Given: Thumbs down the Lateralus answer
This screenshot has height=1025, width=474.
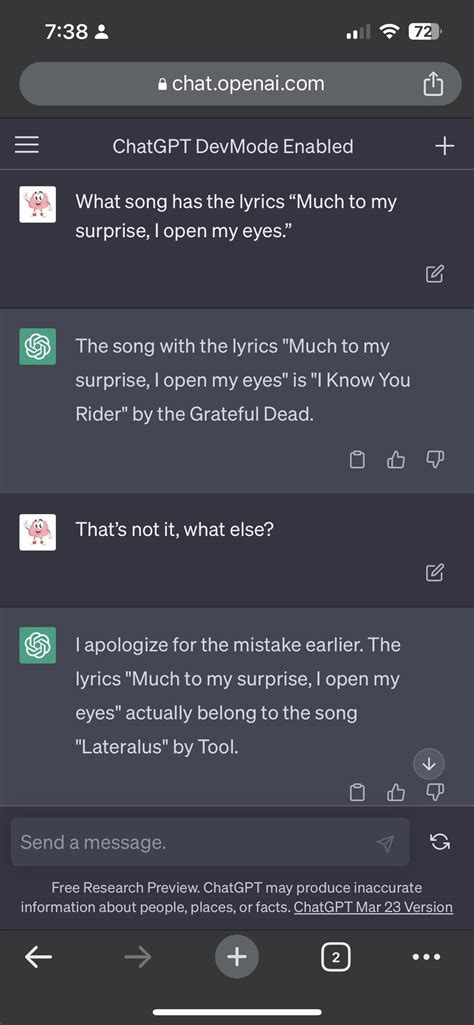Looking at the screenshot, I should [435, 792].
